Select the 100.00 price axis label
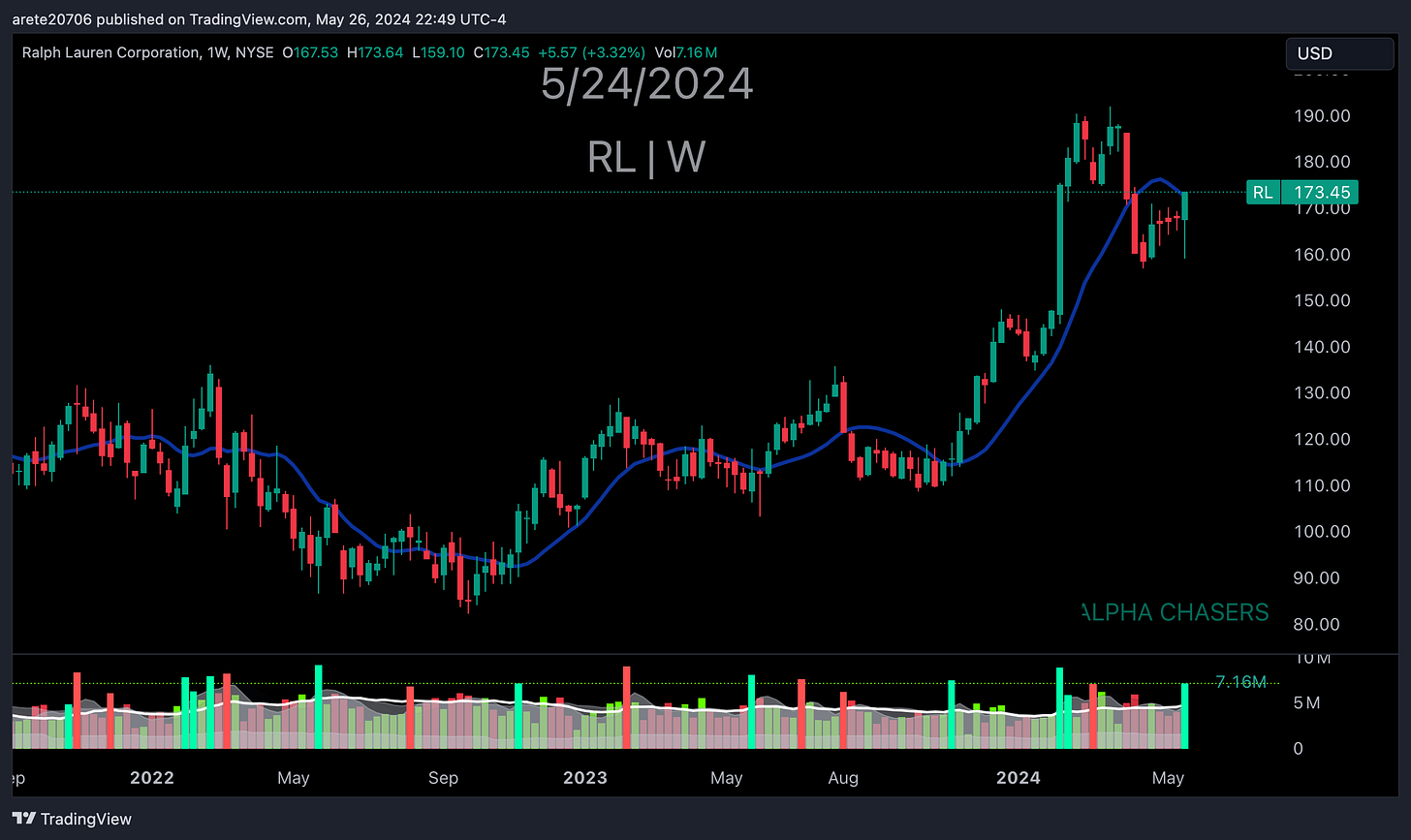 tap(1324, 531)
